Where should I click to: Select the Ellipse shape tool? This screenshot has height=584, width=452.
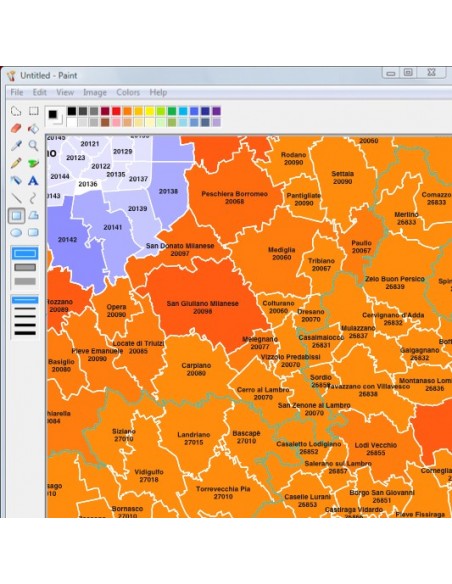(x=16, y=233)
